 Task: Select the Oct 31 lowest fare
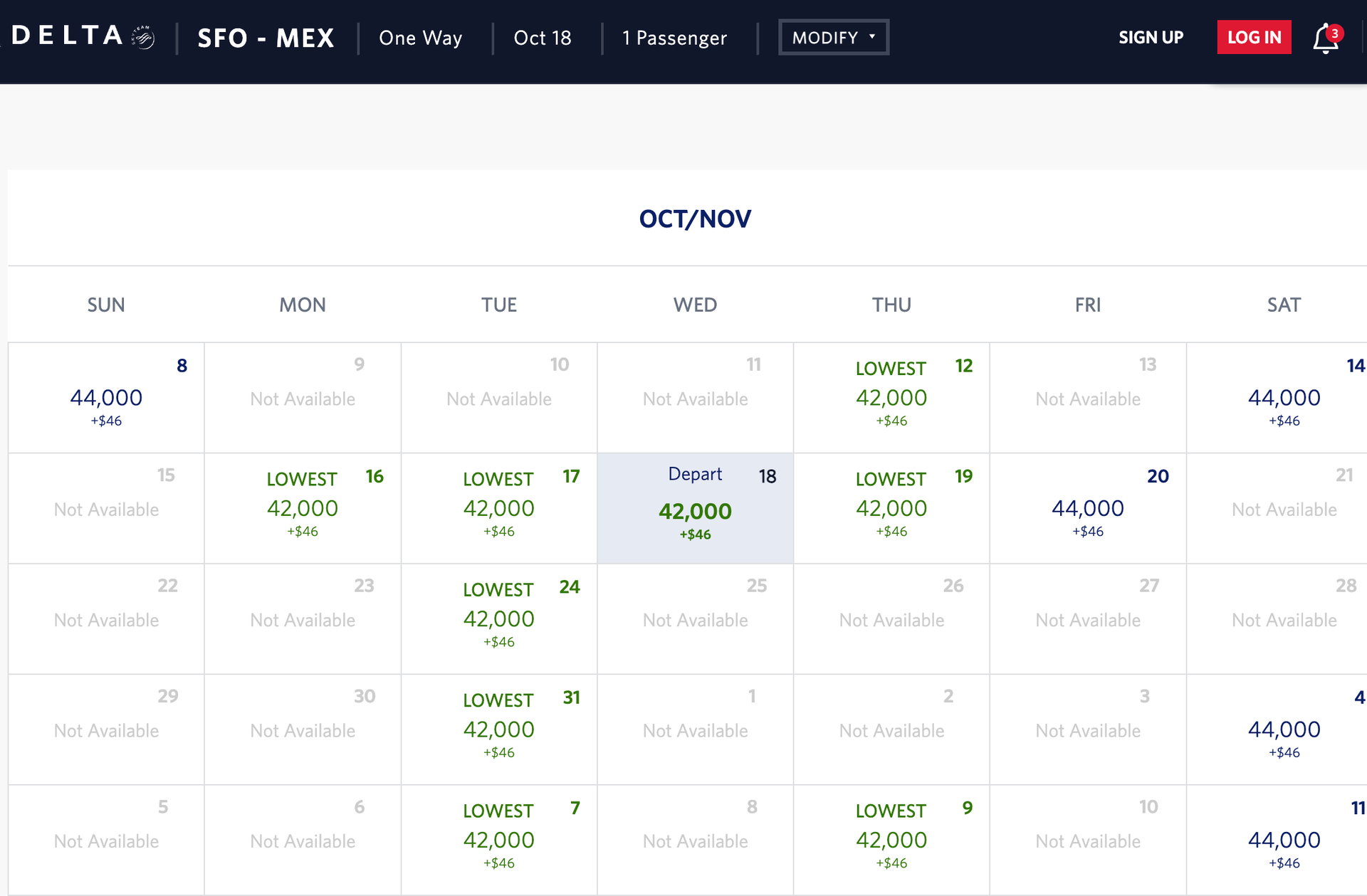click(x=498, y=727)
